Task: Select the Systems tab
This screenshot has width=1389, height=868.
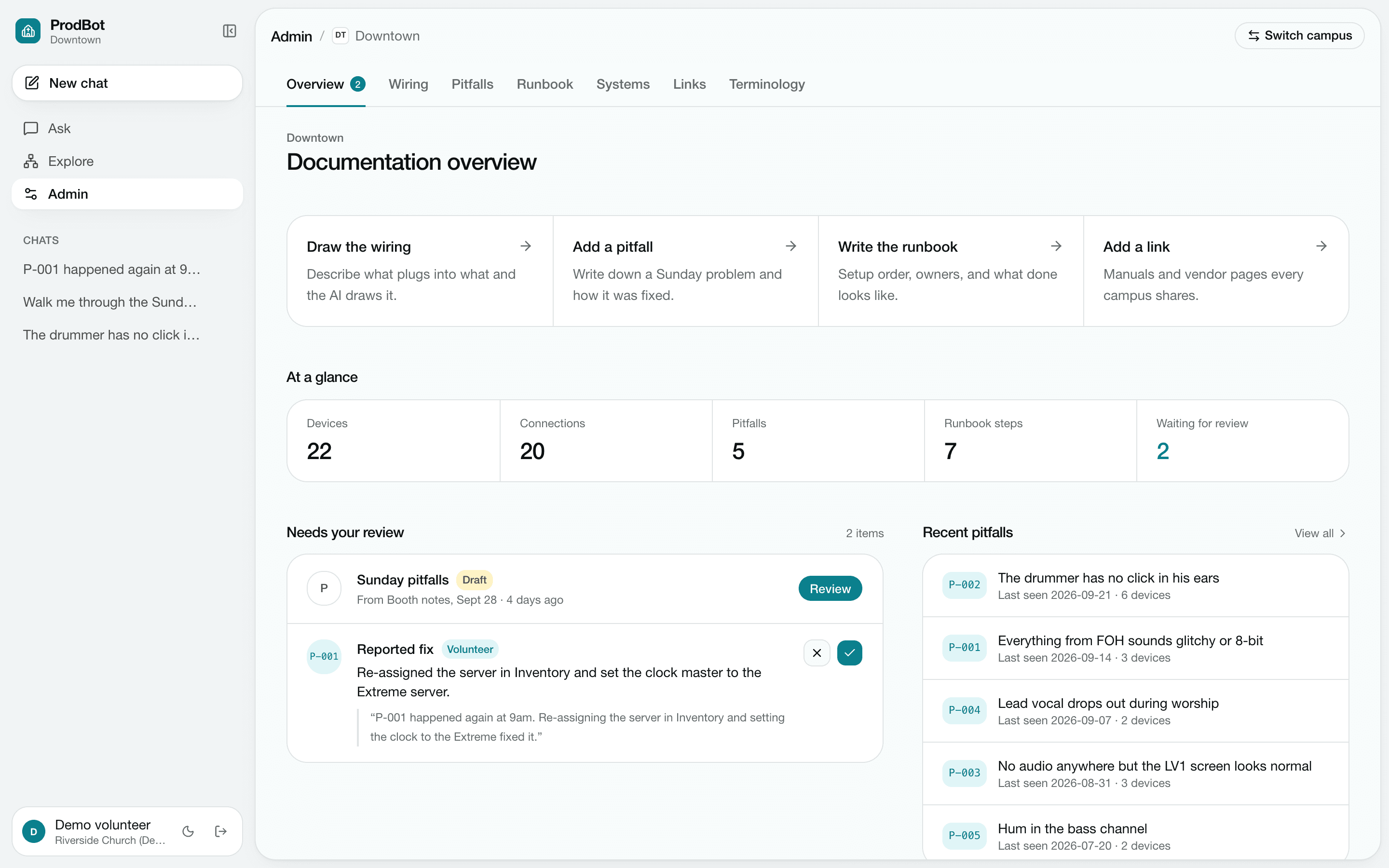Action: [623, 84]
